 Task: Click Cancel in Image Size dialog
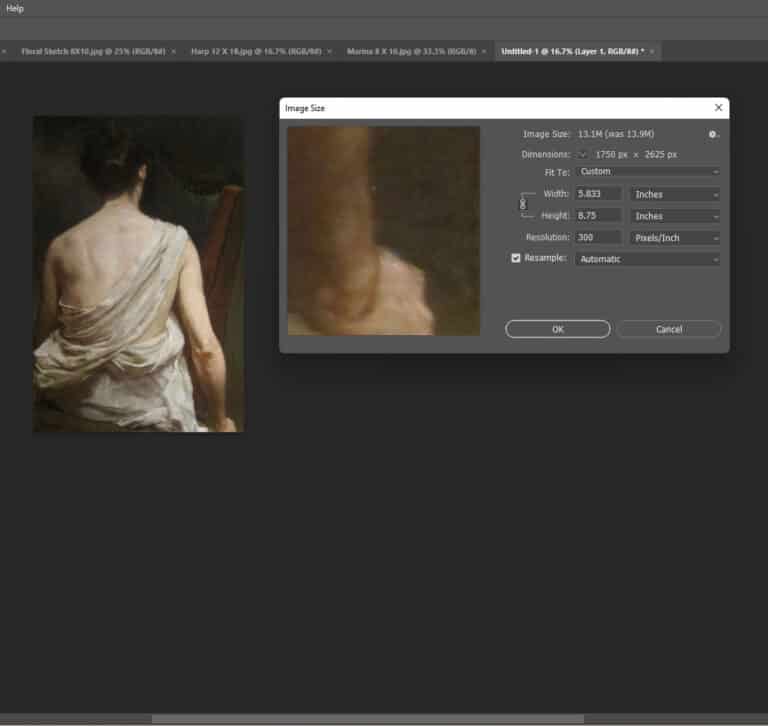click(x=669, y=329)
